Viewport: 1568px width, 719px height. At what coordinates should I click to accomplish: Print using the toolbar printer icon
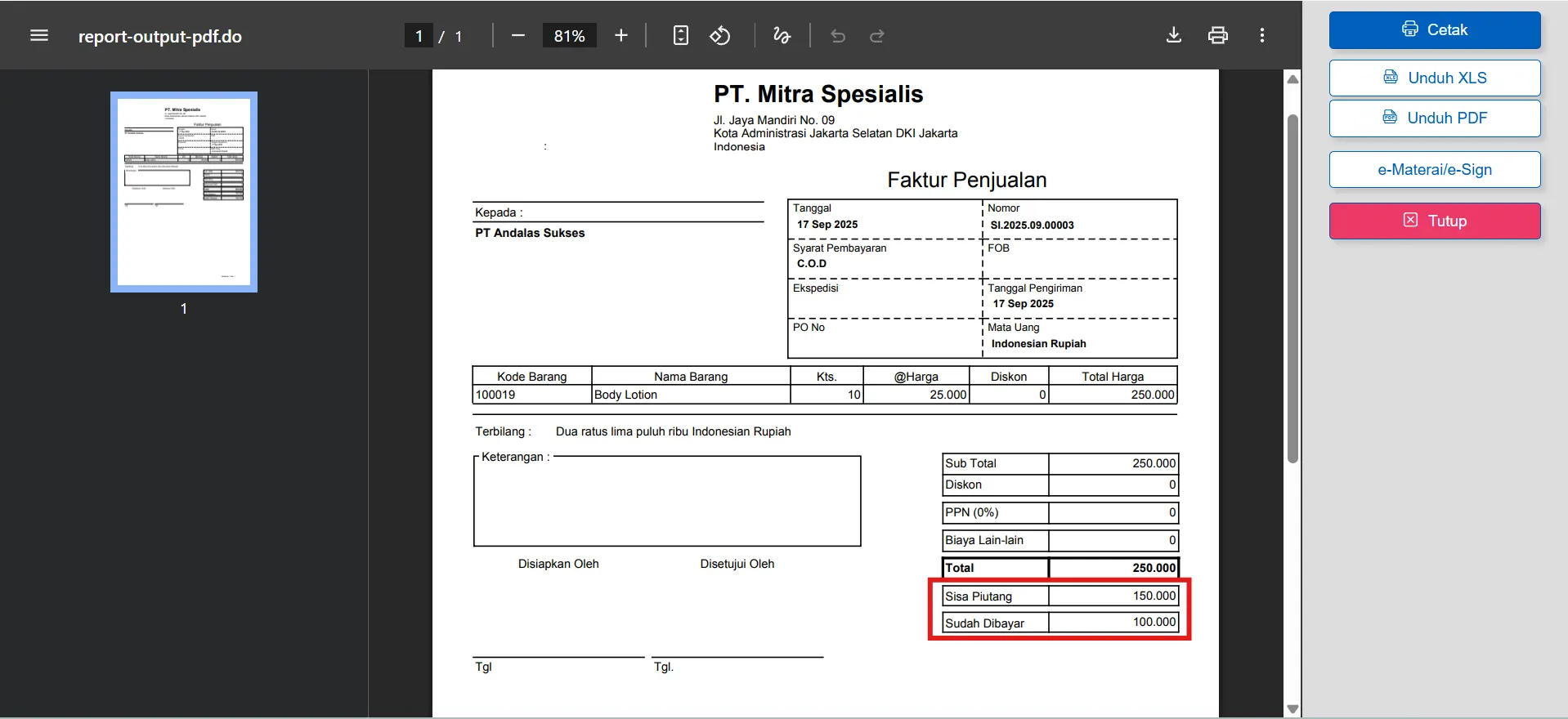coord(1217,35)
